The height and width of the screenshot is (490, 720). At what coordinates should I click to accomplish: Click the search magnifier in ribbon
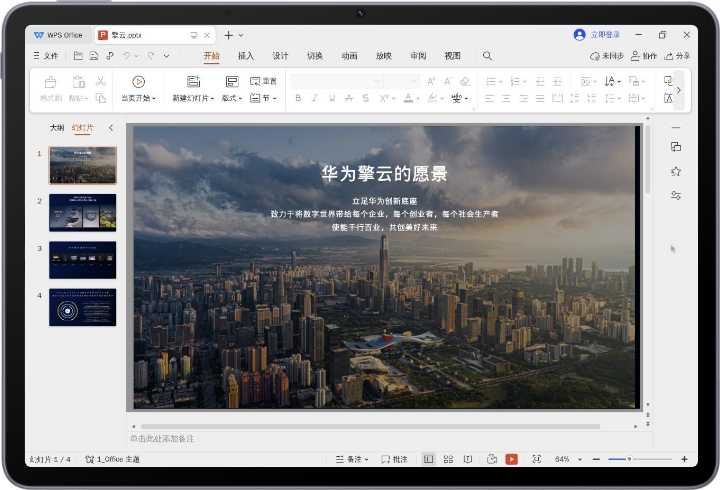click(x=487, y=56)
